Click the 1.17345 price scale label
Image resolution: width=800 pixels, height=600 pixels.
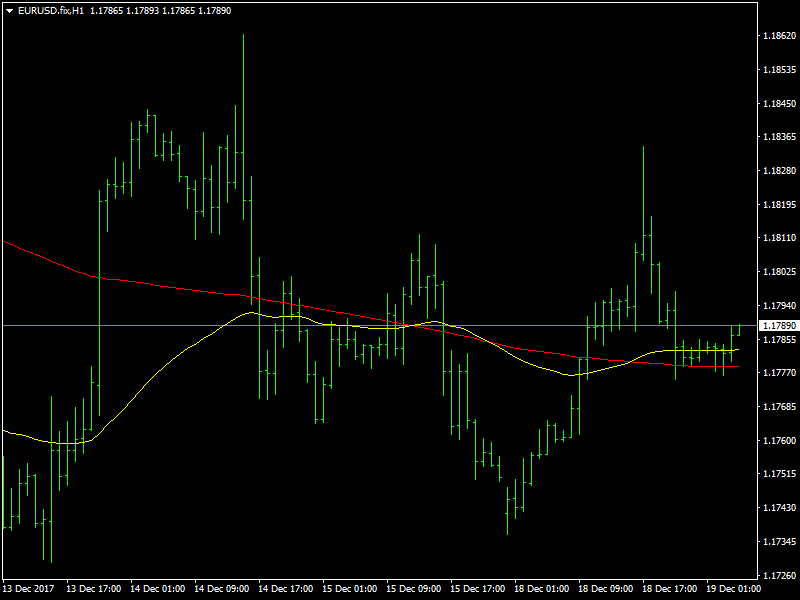click(x=779, y=541)
